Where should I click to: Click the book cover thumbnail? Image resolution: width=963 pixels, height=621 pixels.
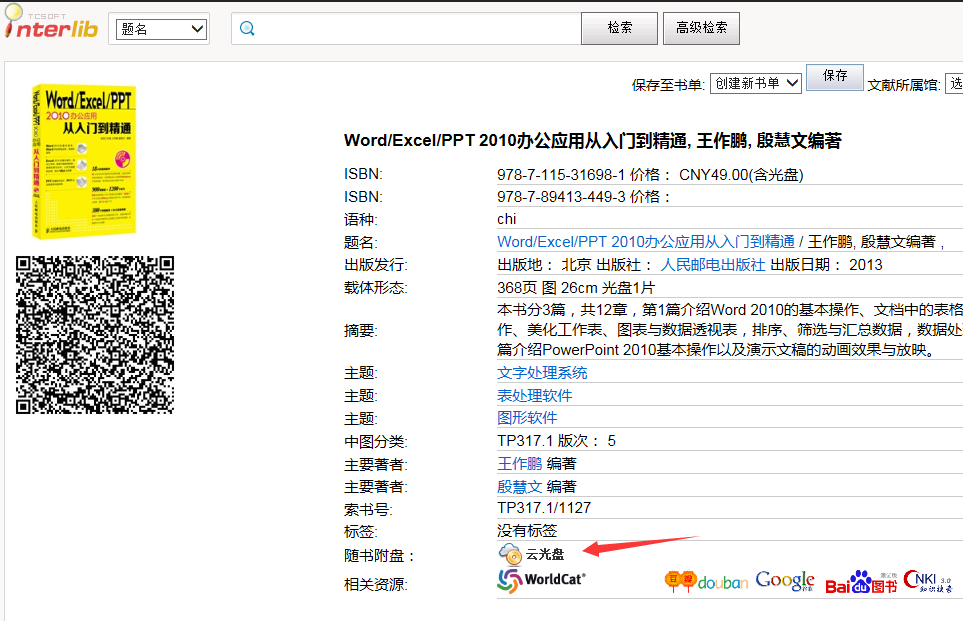[x=84, y=161]
